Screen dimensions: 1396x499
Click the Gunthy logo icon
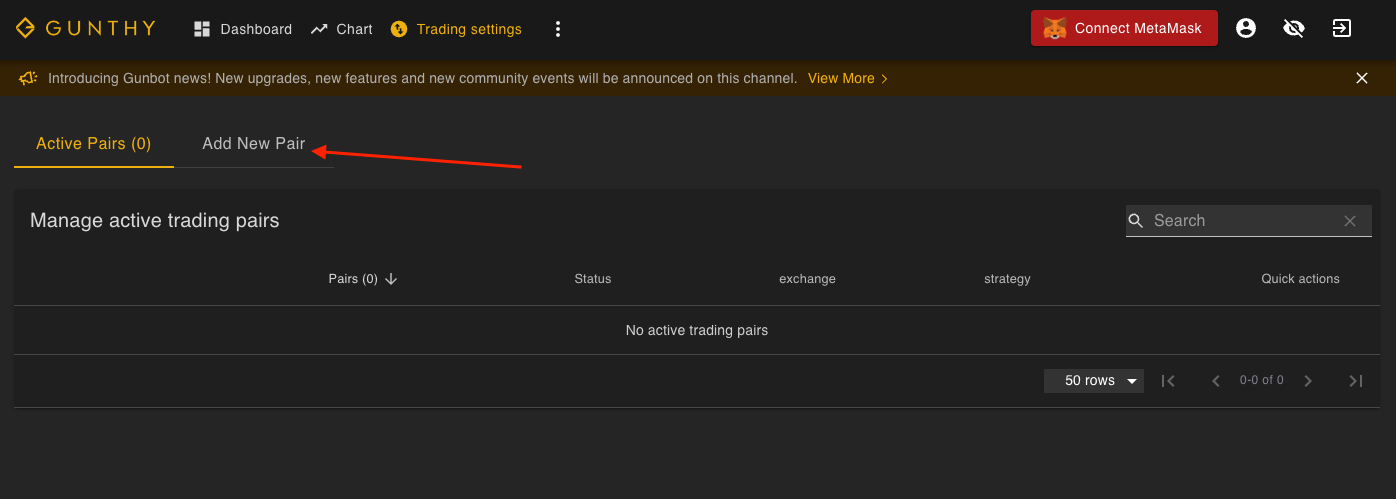tap(25, 28)
